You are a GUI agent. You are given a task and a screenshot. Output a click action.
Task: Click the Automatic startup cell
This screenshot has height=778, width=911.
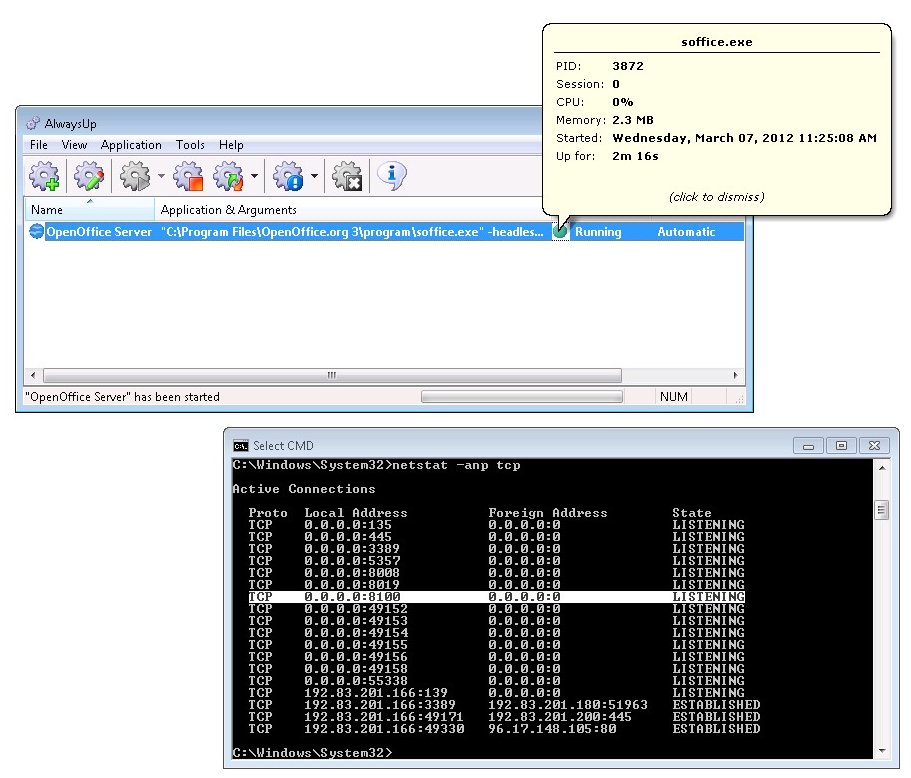pos(686,232)
